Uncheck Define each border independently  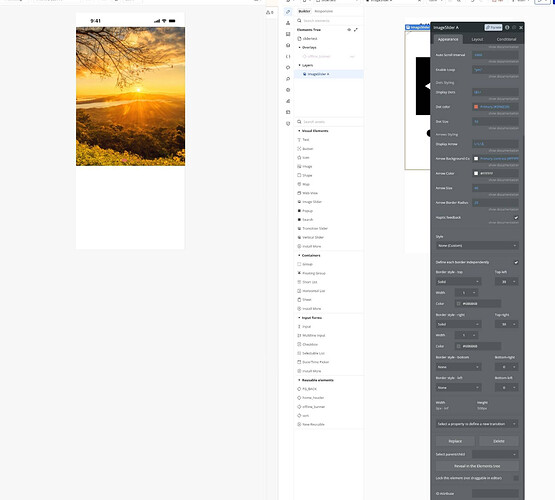[516, 262]
